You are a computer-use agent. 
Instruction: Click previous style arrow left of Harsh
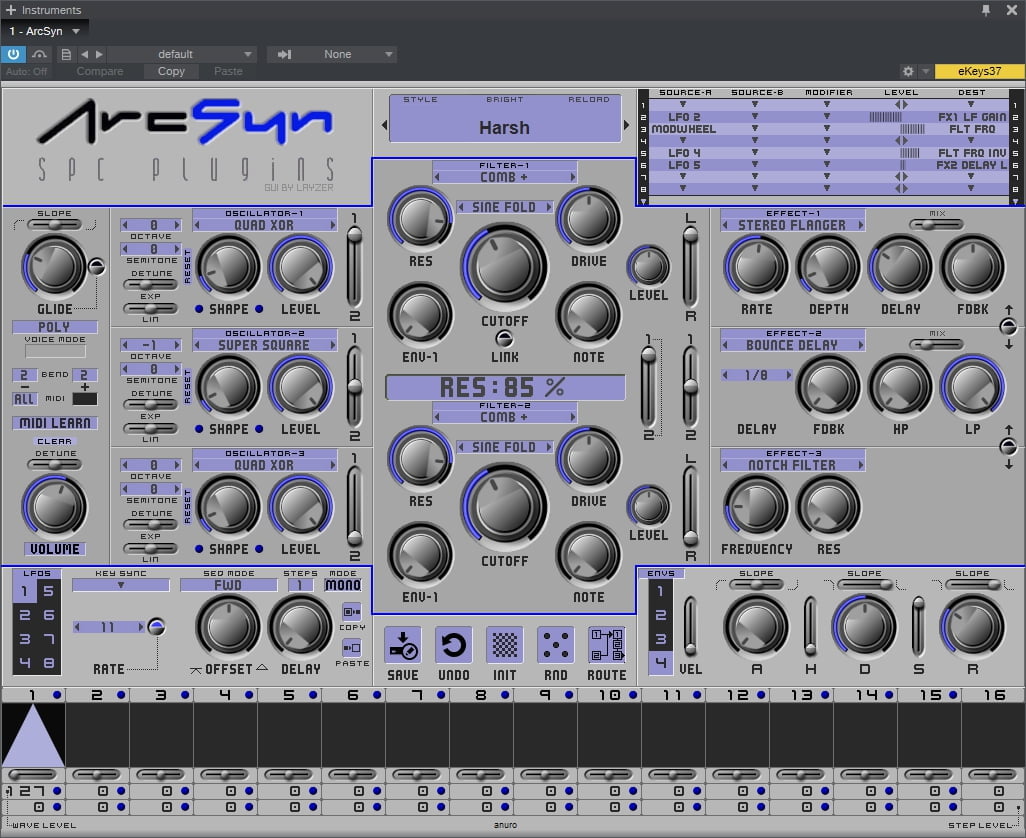(x=384, y=124)
